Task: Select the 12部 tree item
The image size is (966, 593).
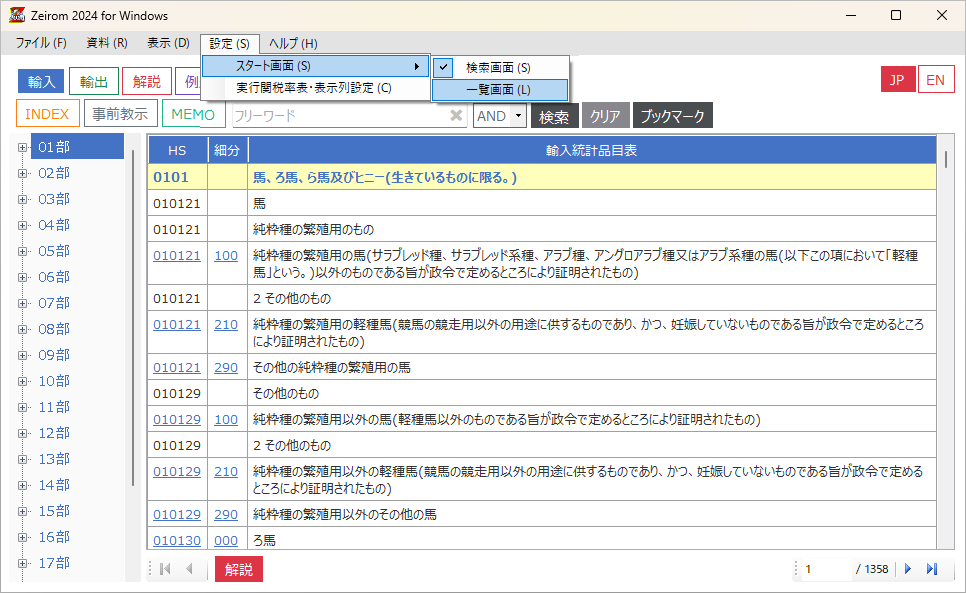Action: click(54, 433)
